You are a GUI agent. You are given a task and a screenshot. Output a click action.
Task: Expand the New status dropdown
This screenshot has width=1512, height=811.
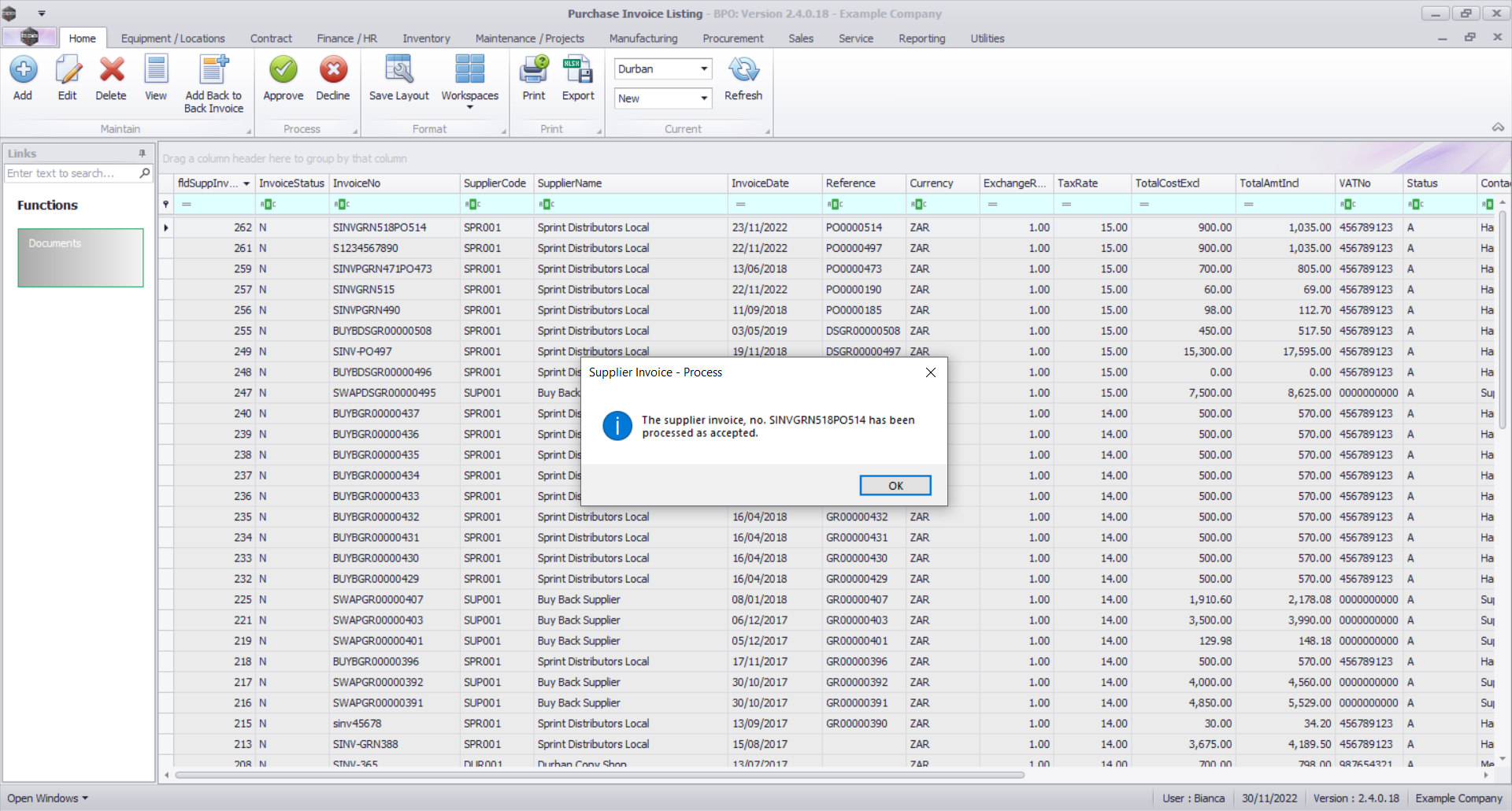[x=703, y=98]
